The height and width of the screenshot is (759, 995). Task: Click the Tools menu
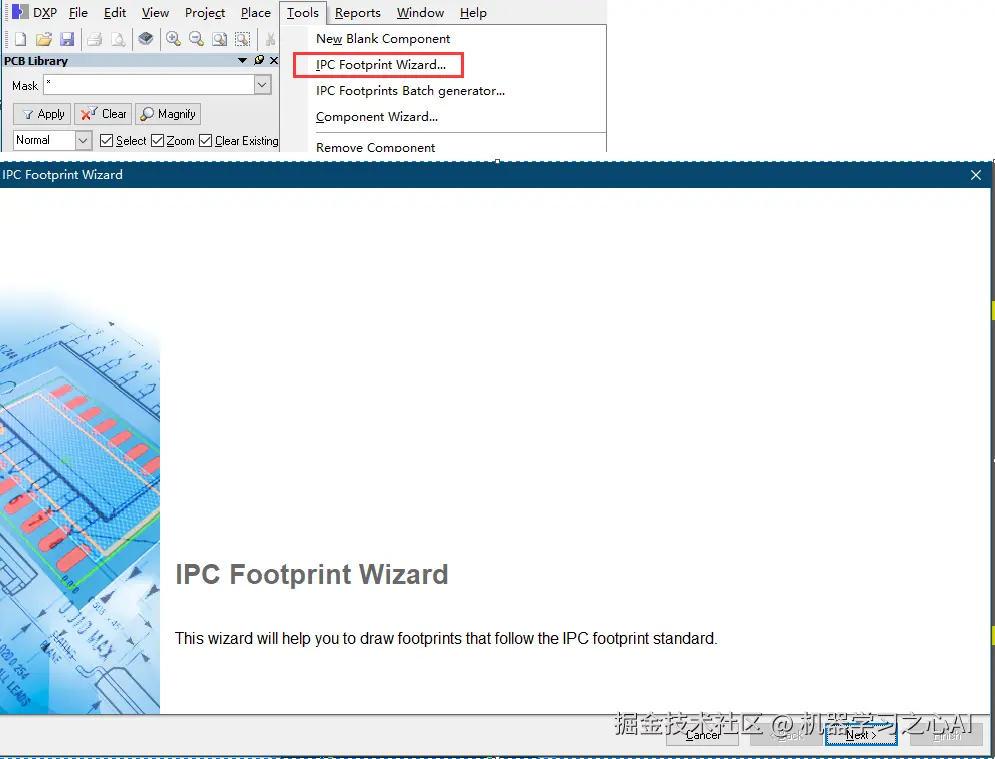(x=303, y=13)
